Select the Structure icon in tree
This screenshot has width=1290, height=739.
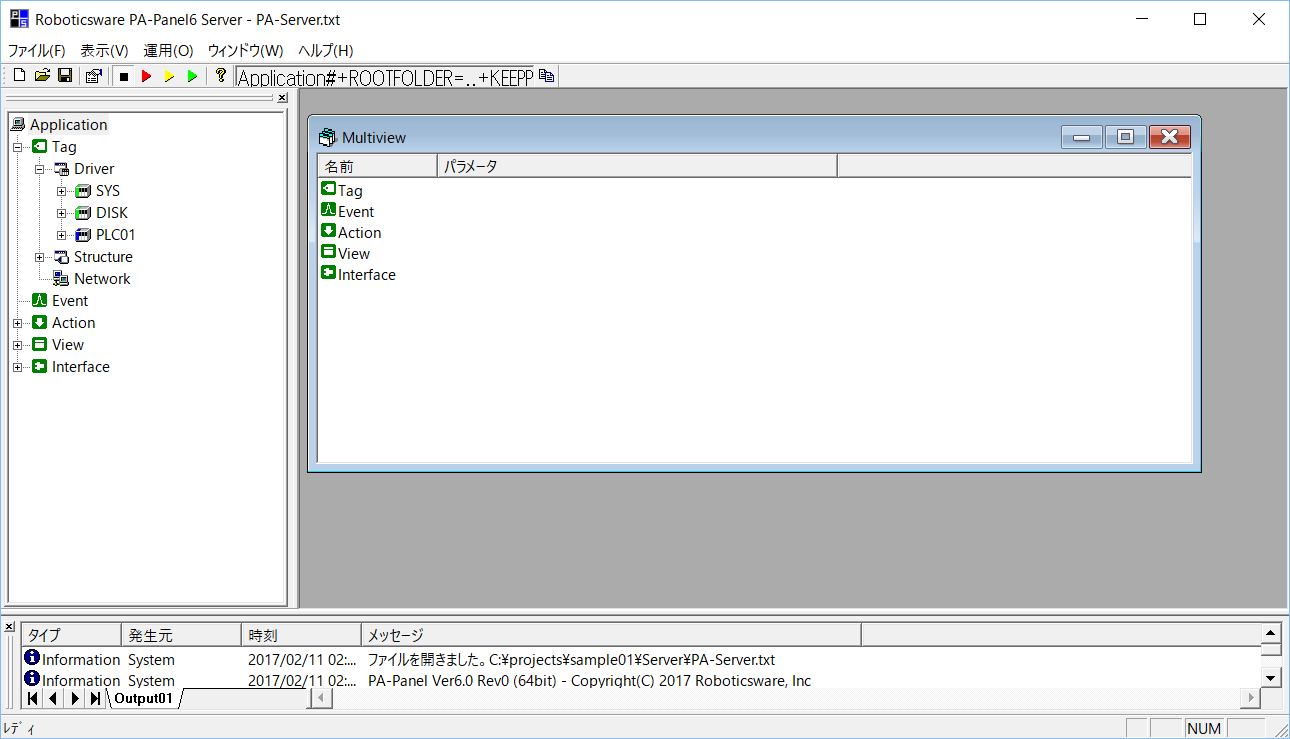point(62,257)
